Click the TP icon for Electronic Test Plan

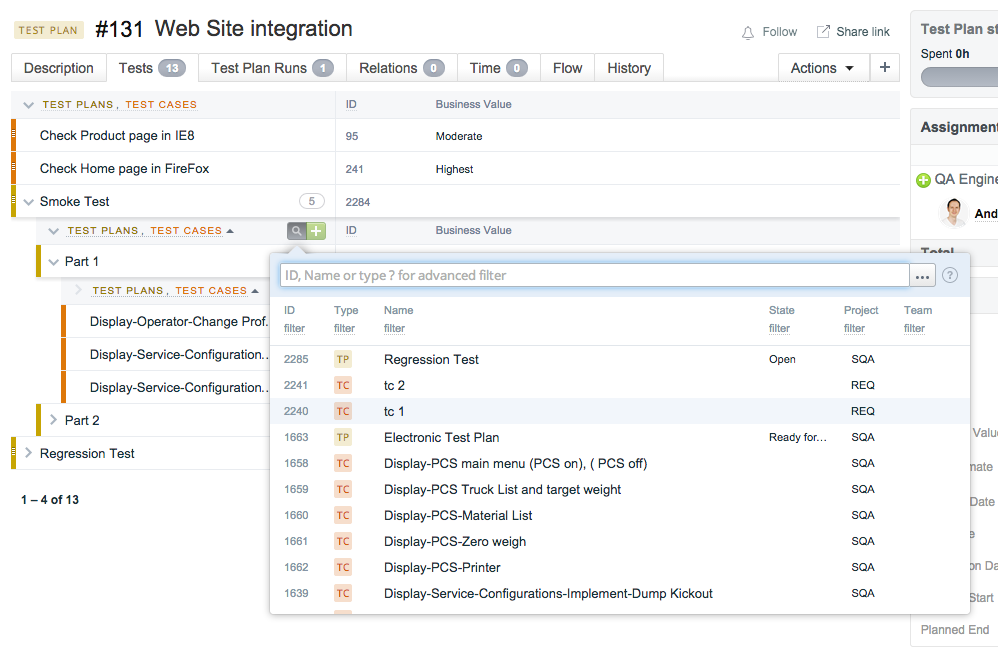click(343, 438)
